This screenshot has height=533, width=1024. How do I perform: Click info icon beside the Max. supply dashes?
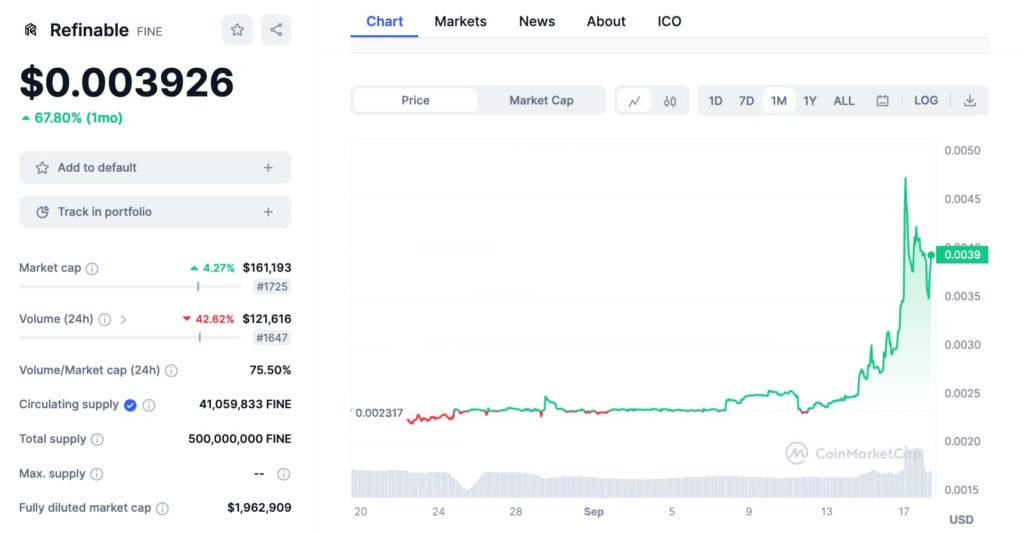pos(283,474)
